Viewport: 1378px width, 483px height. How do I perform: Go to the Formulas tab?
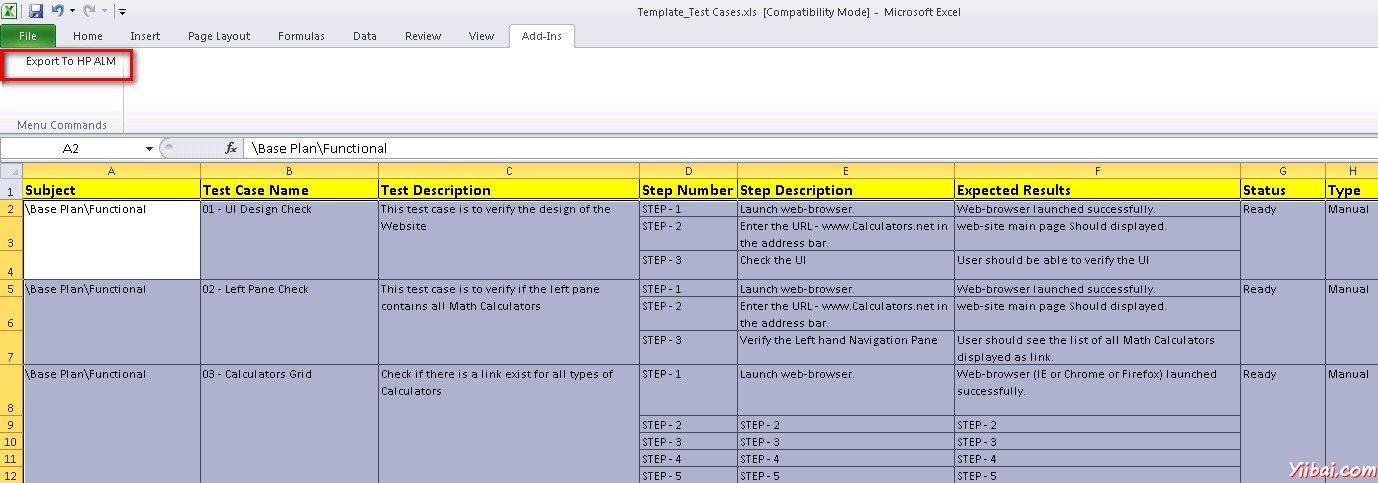click(x=301, y=36)
